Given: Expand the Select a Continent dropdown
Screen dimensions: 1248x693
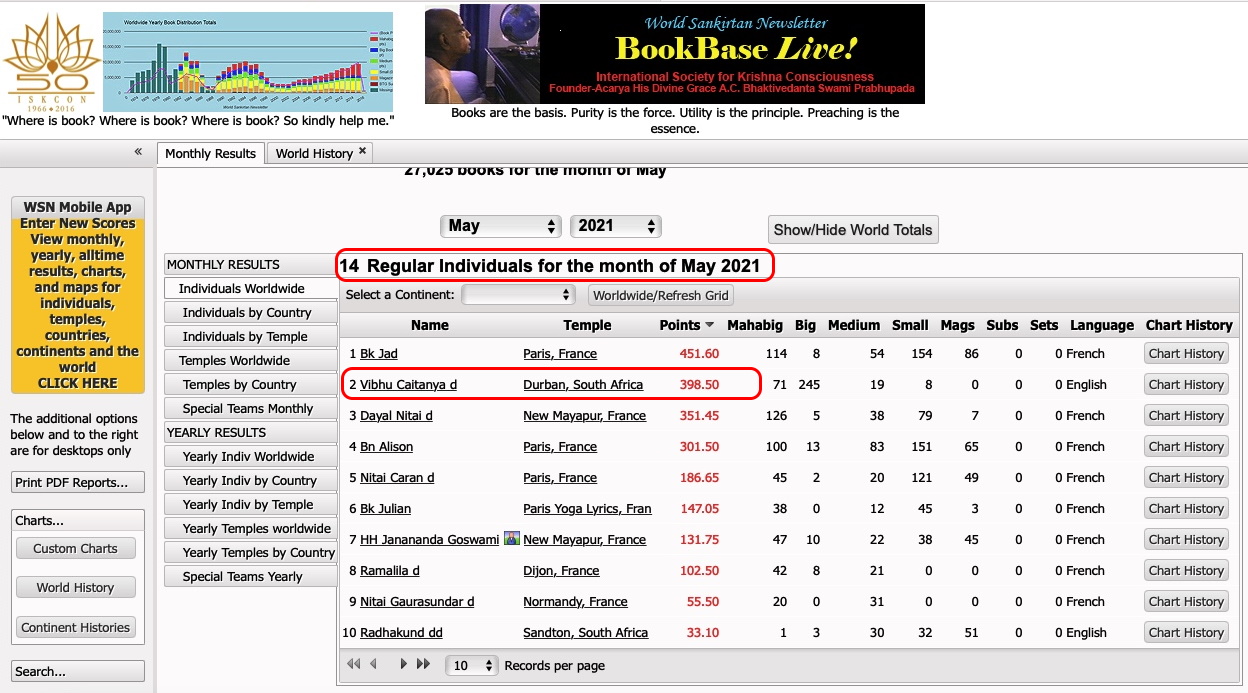Looking at the screenshot, I should [x=518, y=295].
